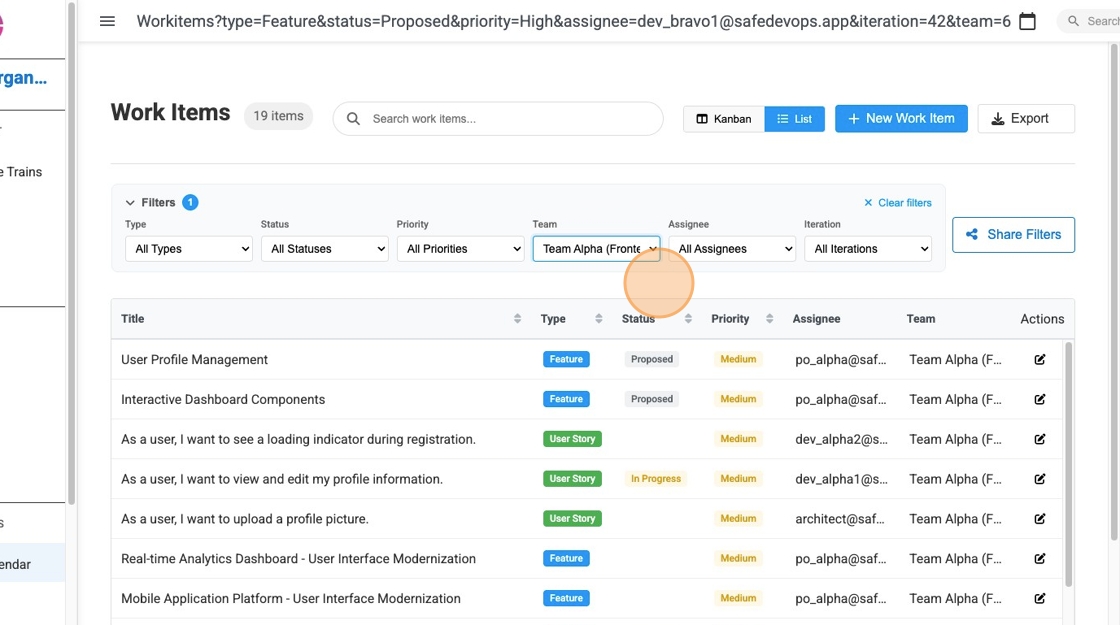Click the search work items input field

[x=497, y=118]
